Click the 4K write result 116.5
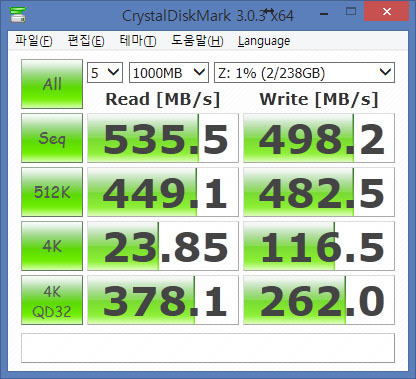416x379 pixels. pos(319,246)
